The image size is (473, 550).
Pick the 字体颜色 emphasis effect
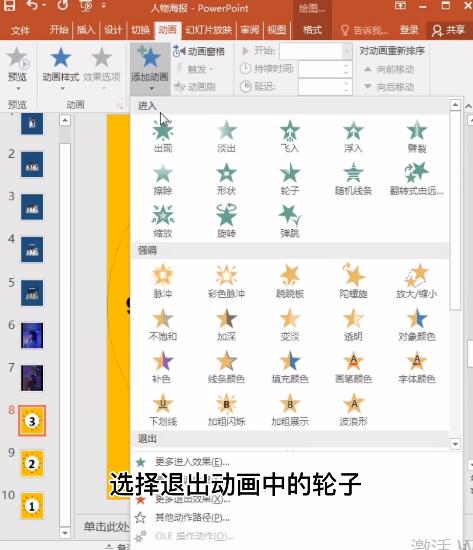(x=417, y=367)
